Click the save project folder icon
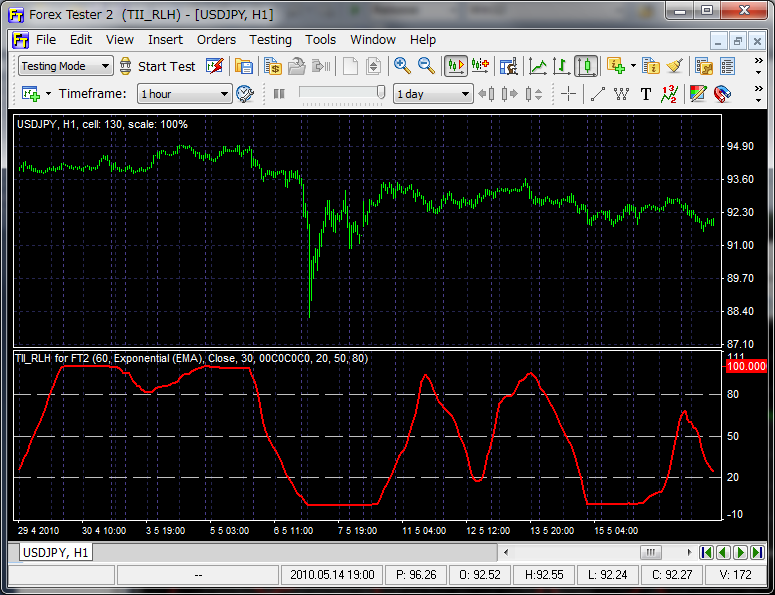 244,66
